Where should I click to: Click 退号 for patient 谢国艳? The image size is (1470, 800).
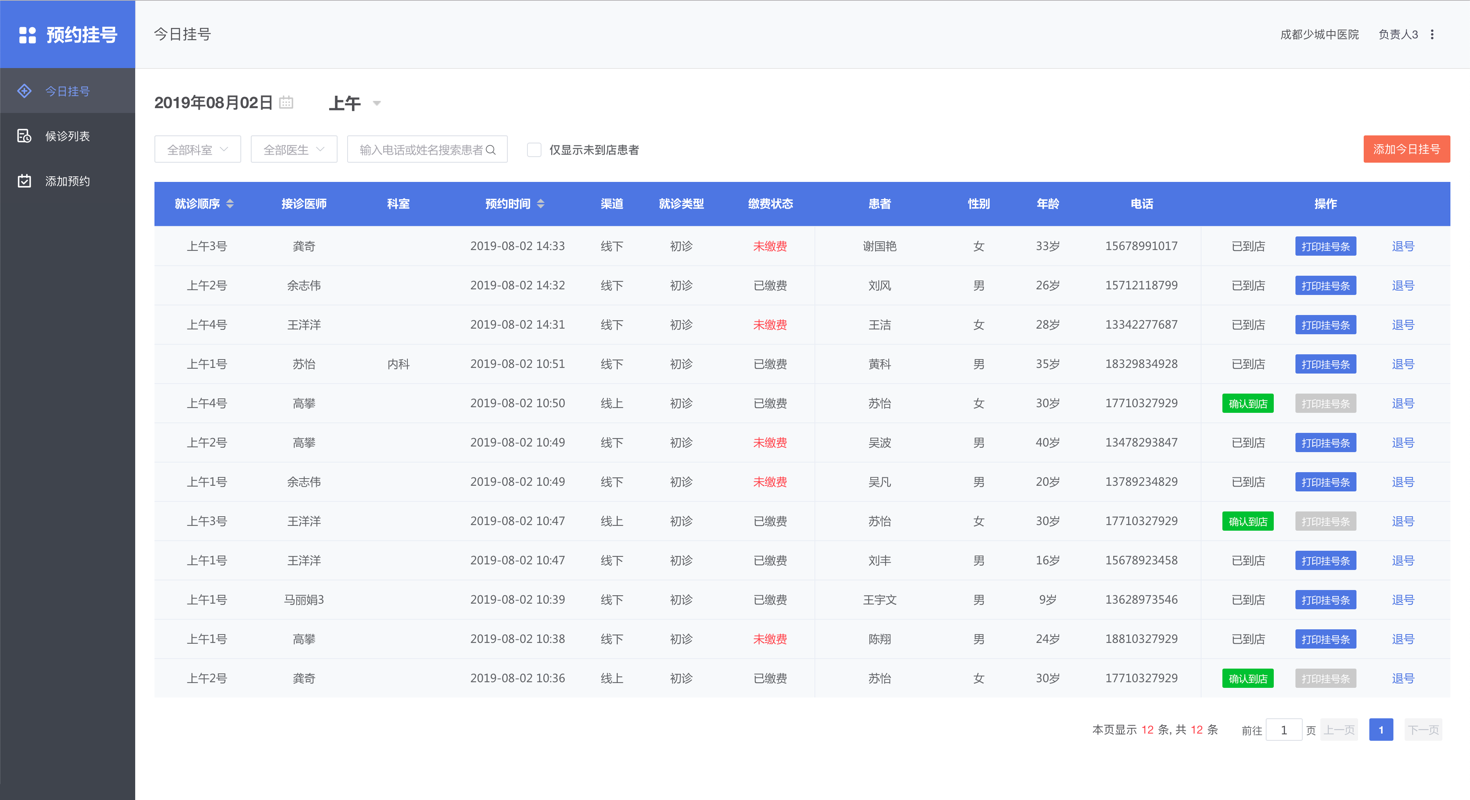click(1403, 246)
